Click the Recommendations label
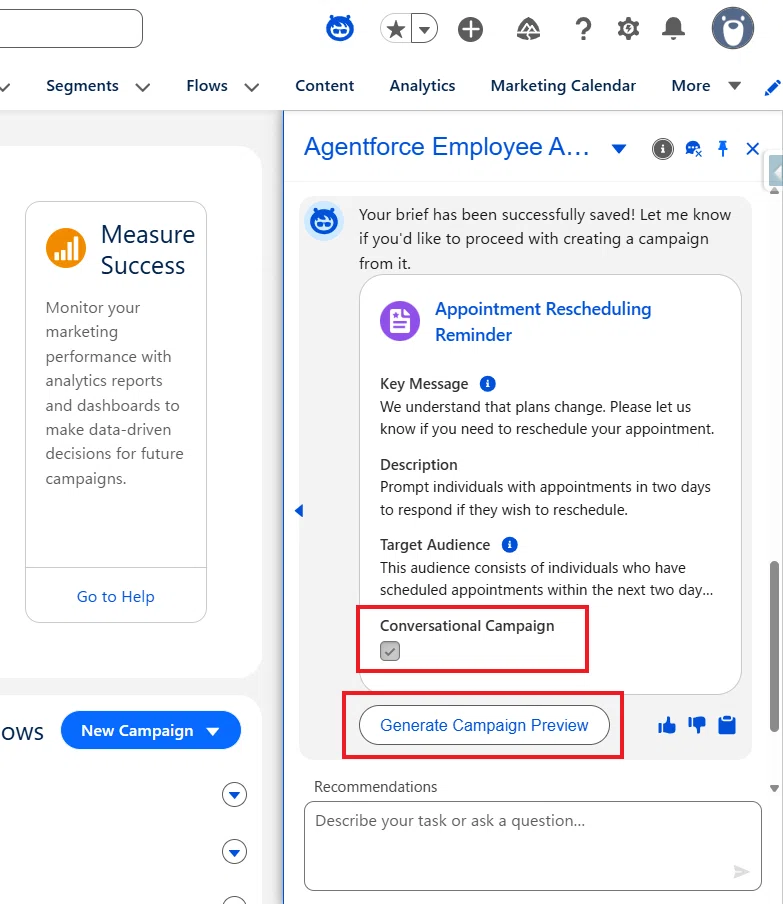This screenshot has height=904, width=783. pos(375,786)
